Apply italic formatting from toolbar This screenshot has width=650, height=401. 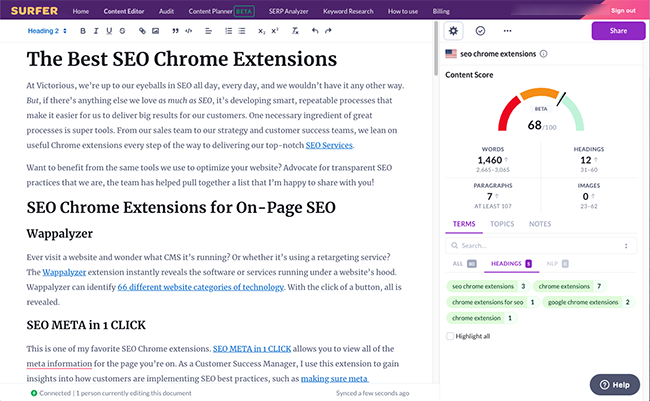pos(97,31)
